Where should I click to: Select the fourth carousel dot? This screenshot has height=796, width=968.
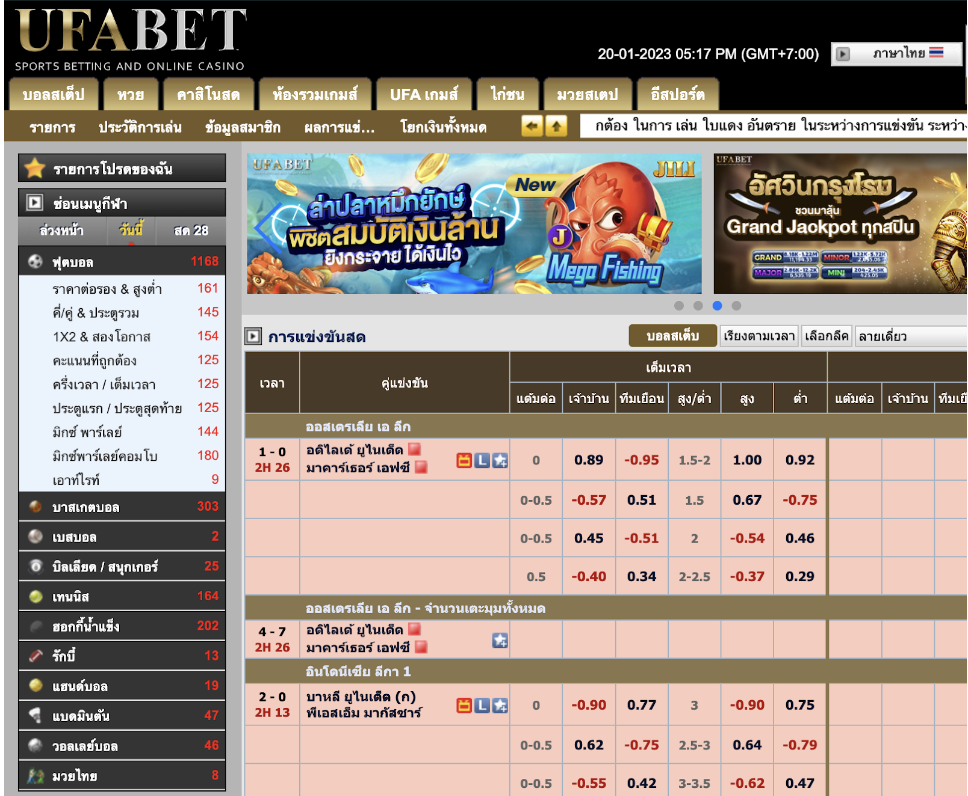coord(736,306)
